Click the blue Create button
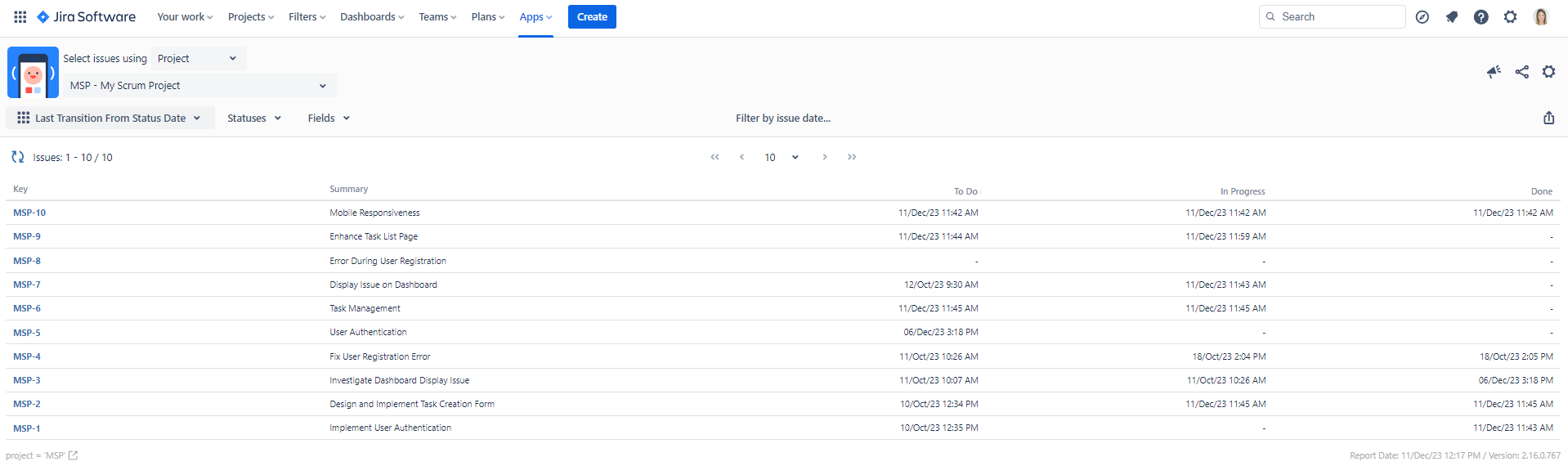The width and height of the screenshot is (1568, 466). point(592,16)
